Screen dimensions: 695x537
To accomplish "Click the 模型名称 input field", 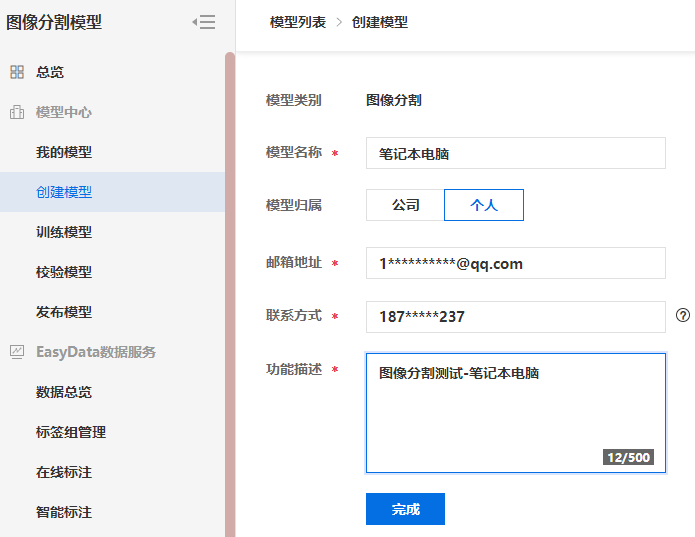I will click(x=515, y=153).
